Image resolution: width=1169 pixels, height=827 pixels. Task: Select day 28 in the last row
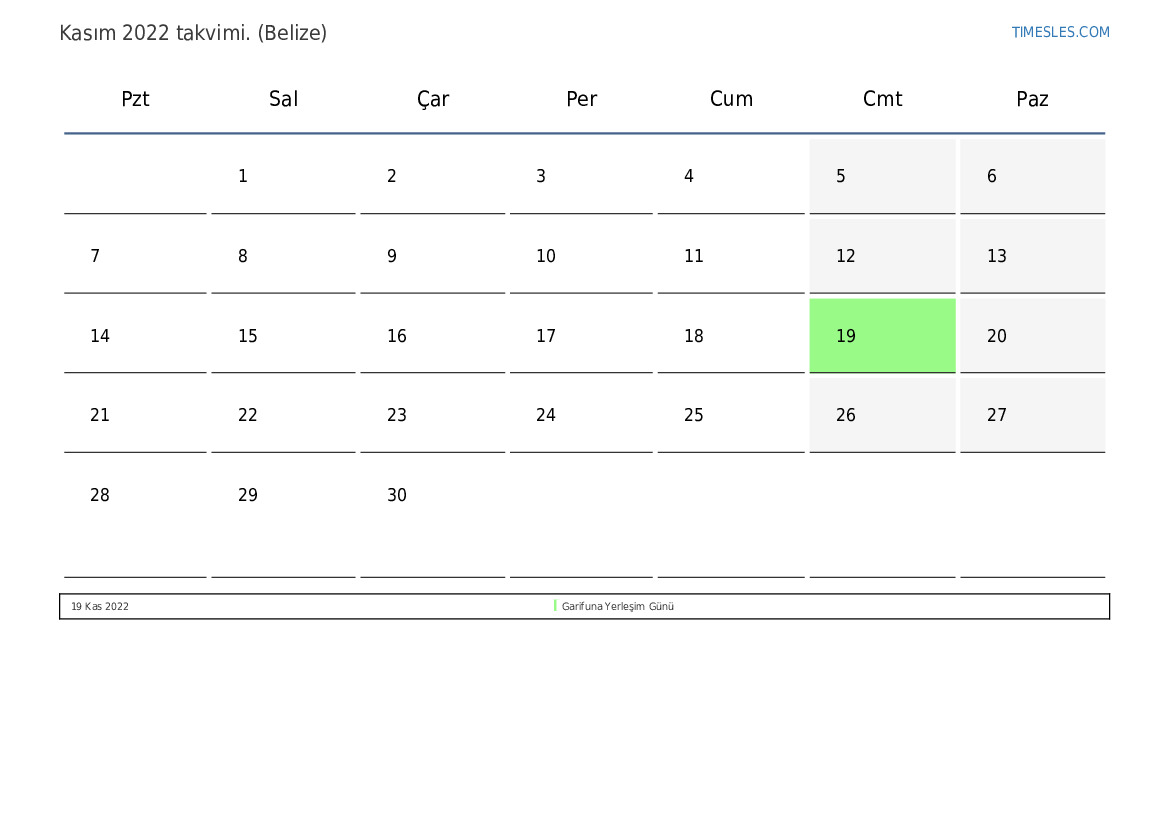click(x=100, y=496)
